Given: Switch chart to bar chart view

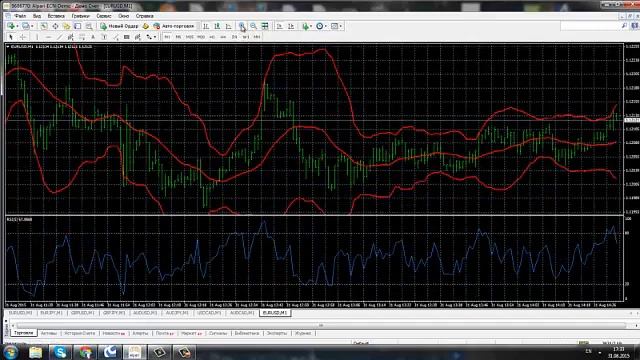Looking at the screenshot, I should tap(206, 26).
